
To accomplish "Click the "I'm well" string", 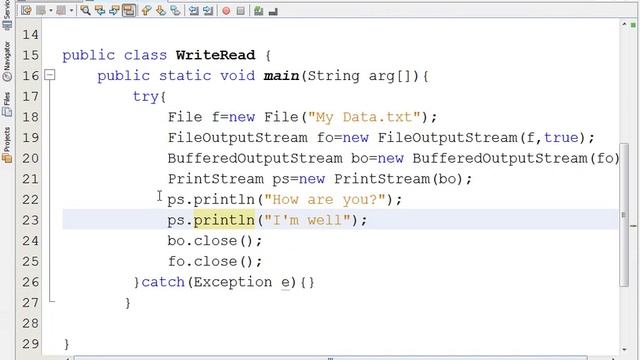I will [x=308, y=220].
